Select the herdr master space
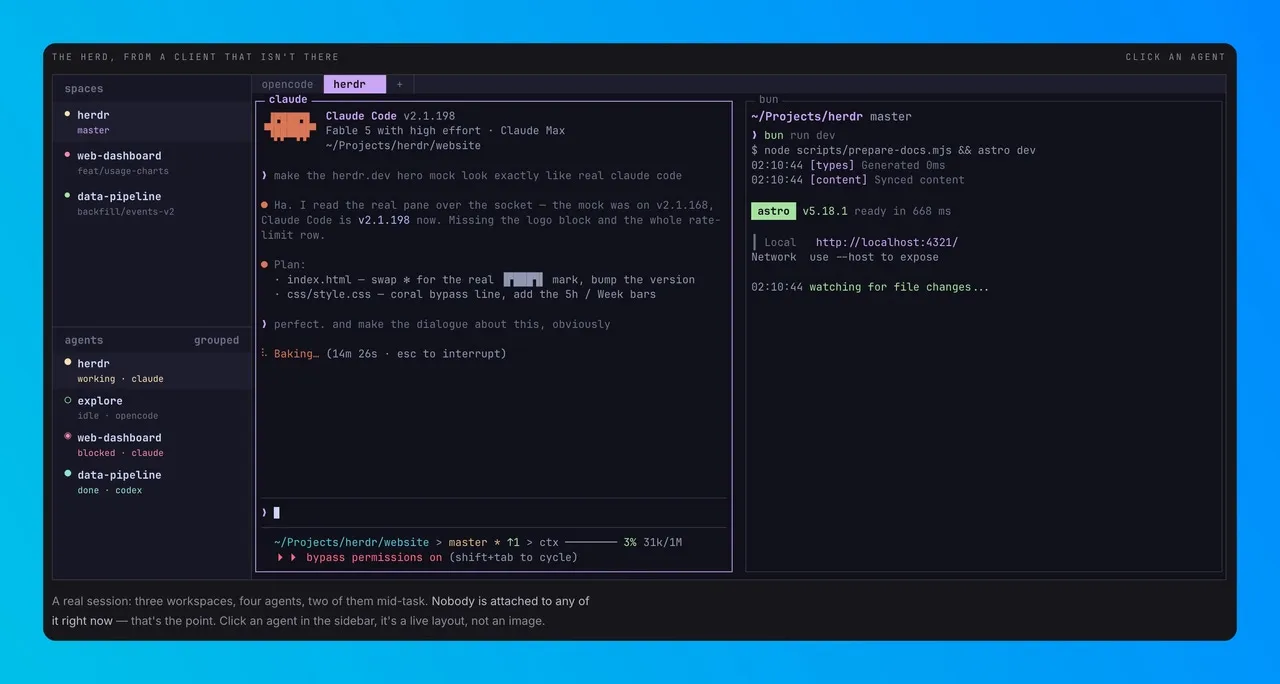The height and width of the screenshot is (684, 1280). click(151, 122)
